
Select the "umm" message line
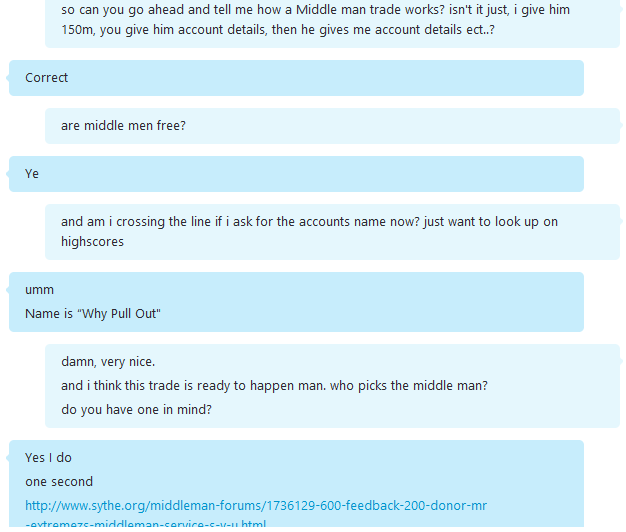(39, 290)
